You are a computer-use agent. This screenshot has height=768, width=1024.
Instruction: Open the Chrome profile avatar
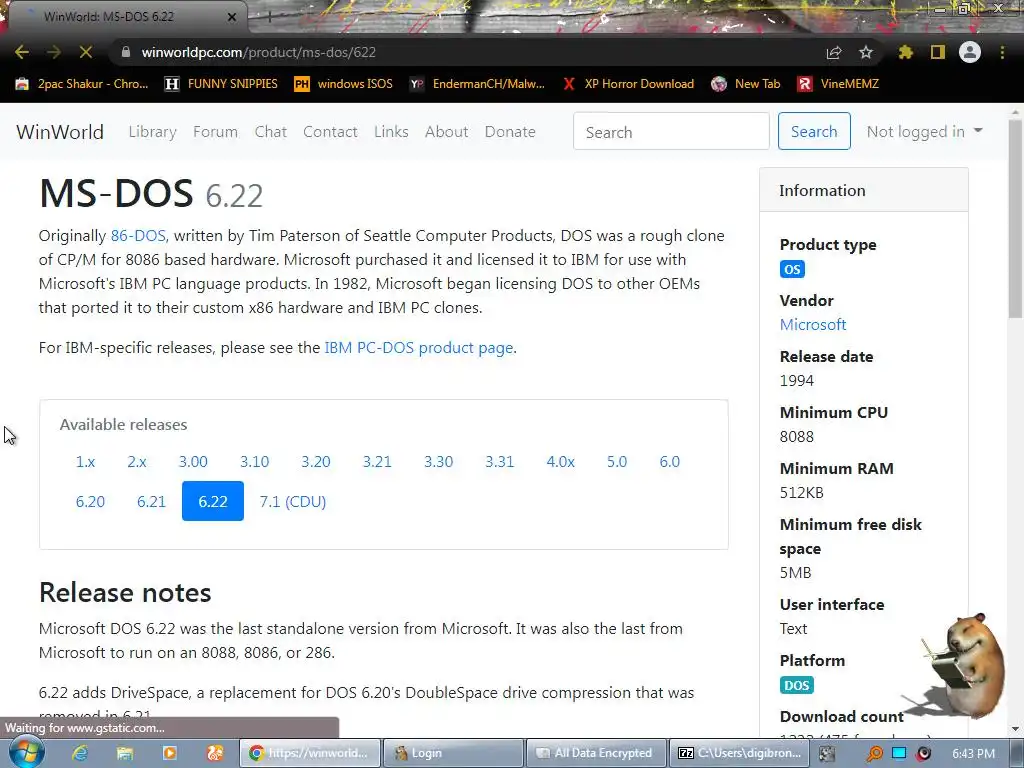970,52
